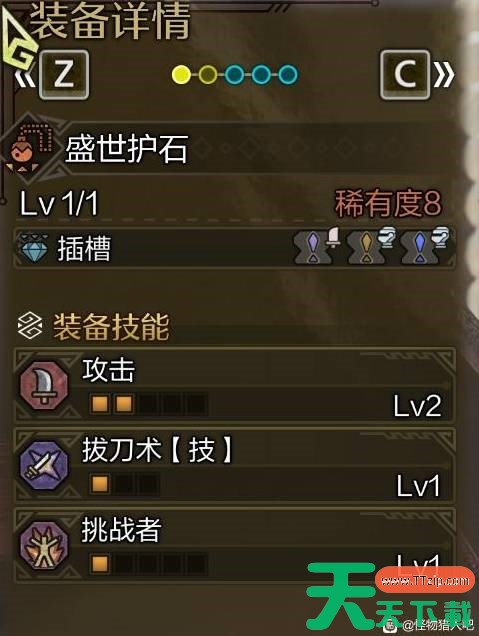Click the Z previous page key
This screenshot has width=479, height=636.
point(64,75)
